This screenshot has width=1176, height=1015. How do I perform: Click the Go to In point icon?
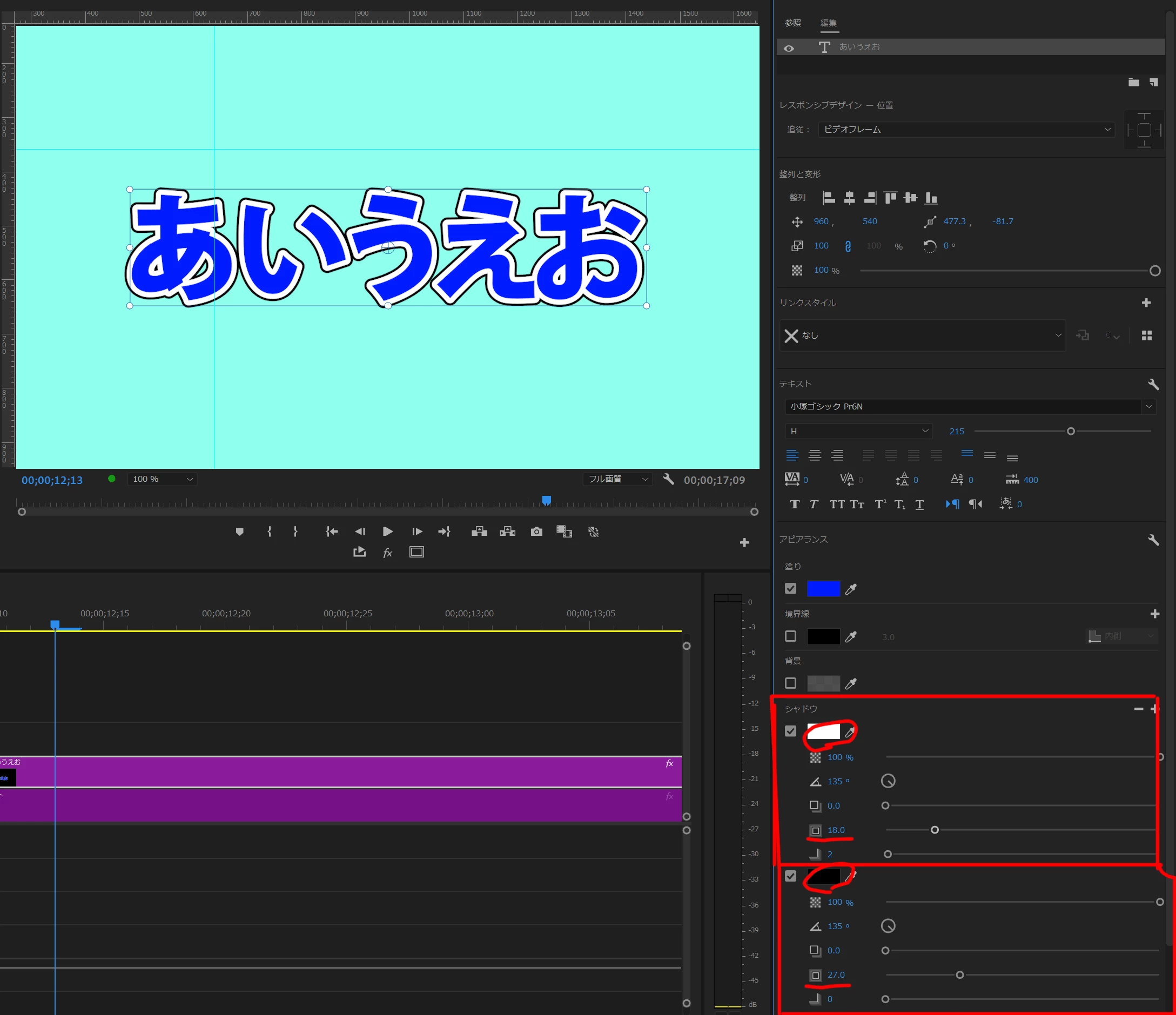[332, 532]
